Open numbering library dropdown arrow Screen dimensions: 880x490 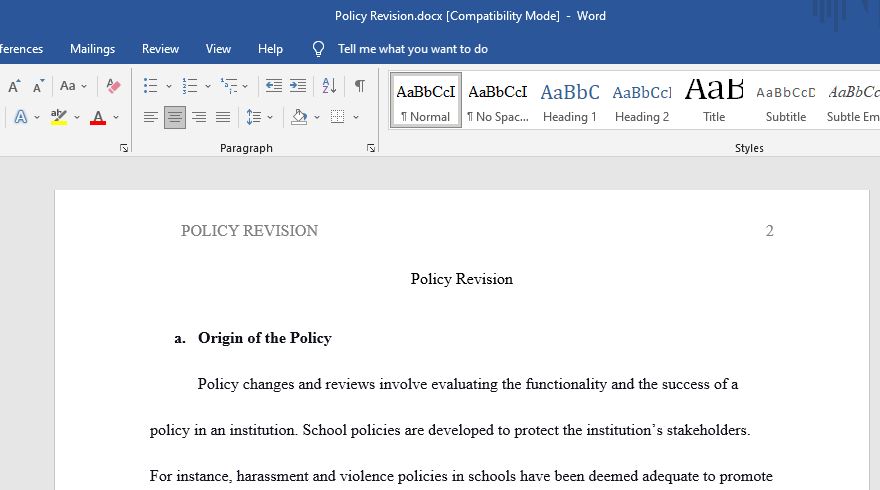click(x=208, y=86)
